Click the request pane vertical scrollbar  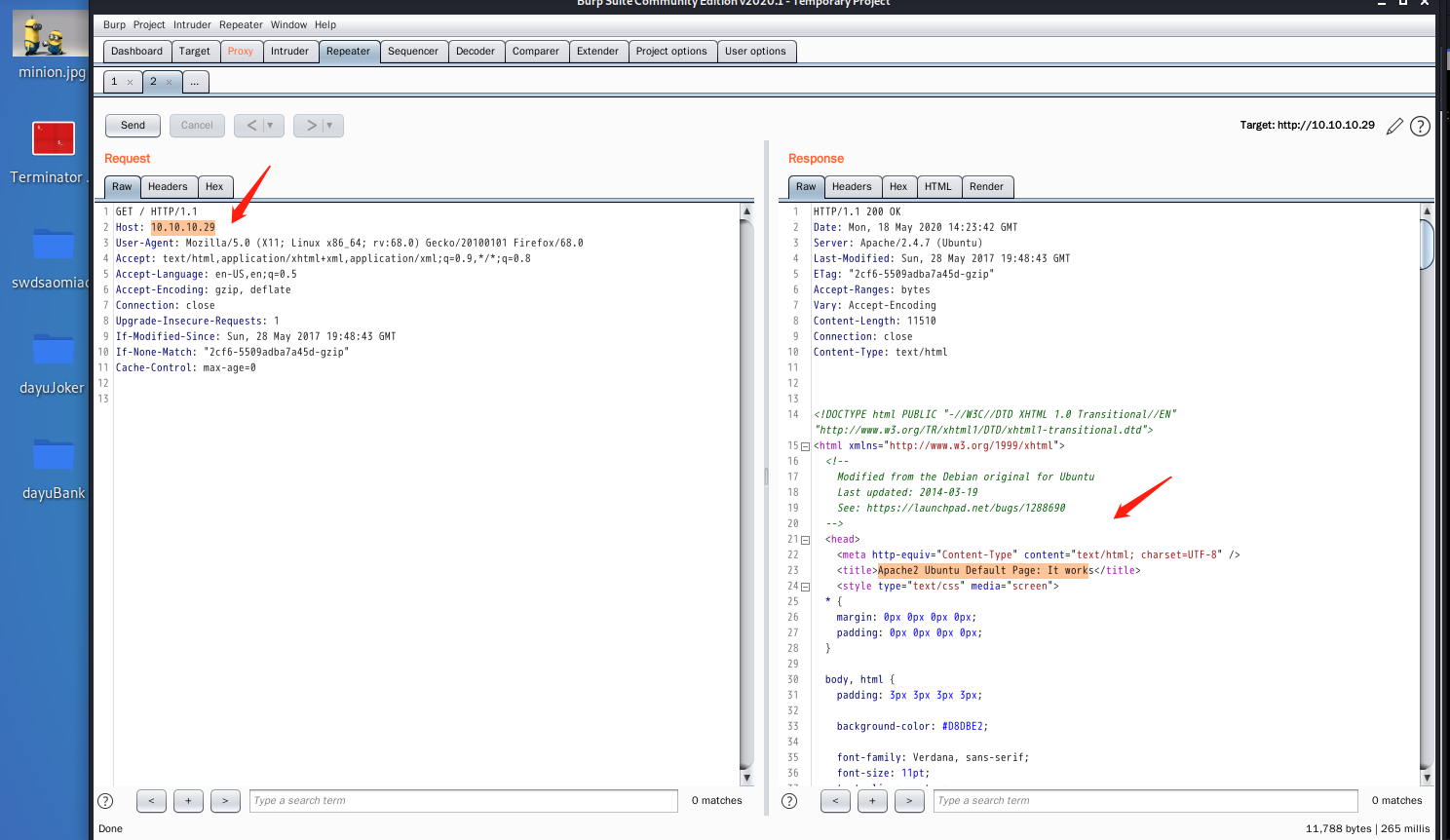click(746, 494)
